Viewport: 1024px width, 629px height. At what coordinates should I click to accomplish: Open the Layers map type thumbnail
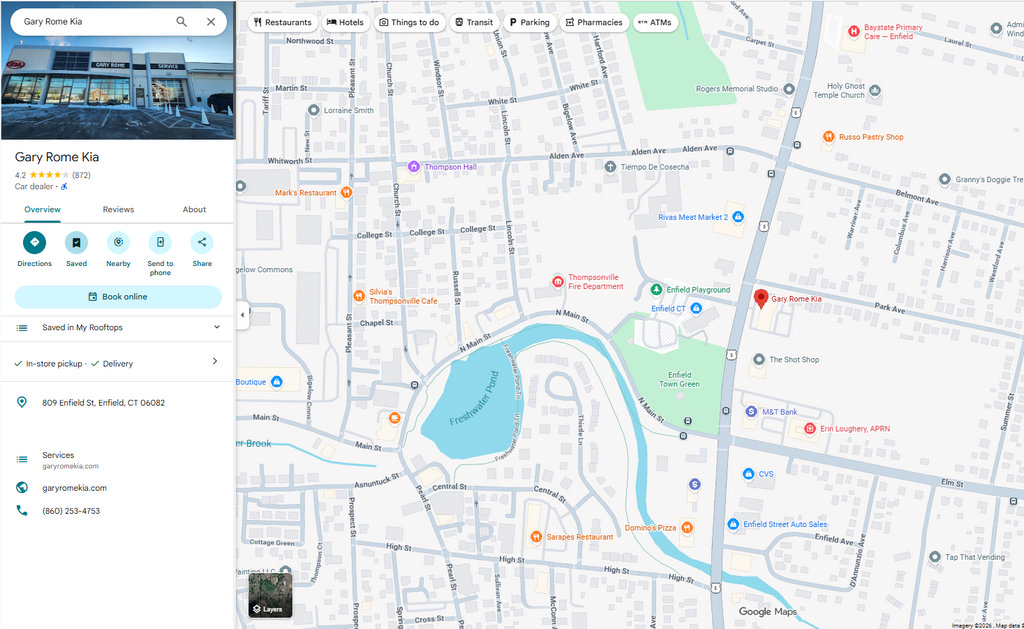pyautogui.click(x=270, y=594)
